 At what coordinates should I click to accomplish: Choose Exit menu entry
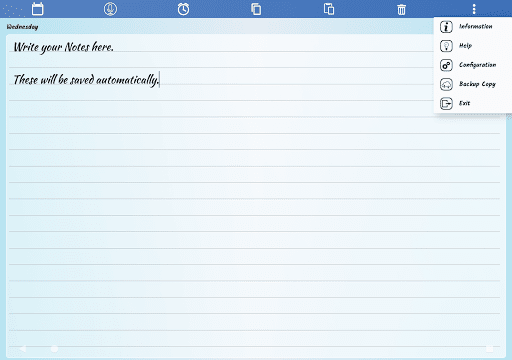pos(473,104)
